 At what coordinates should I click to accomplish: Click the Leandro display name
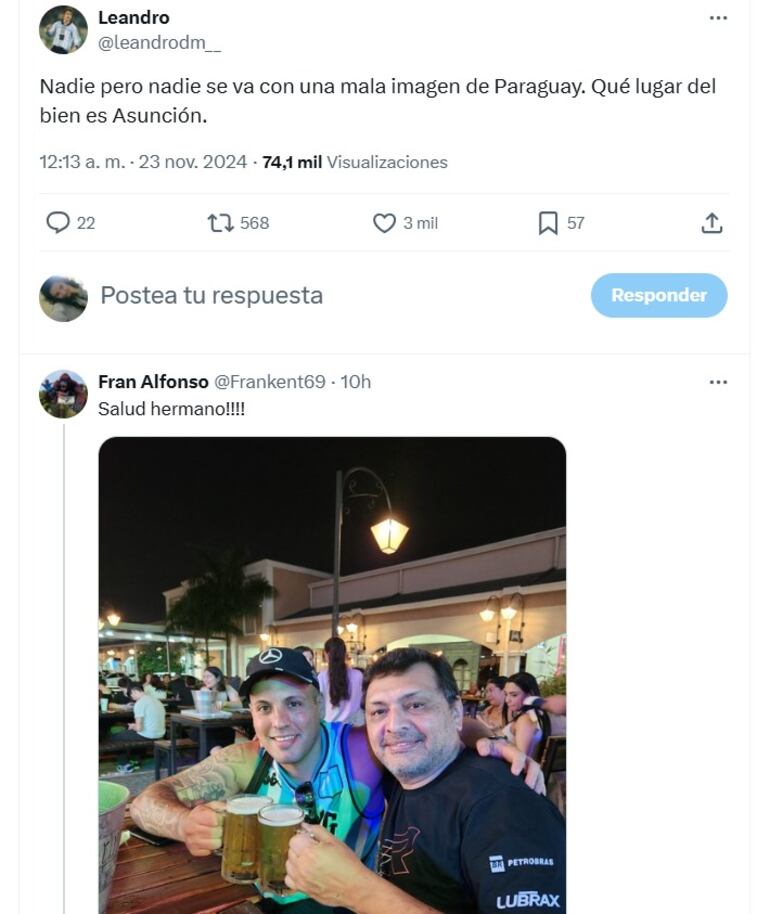[134, 18]
